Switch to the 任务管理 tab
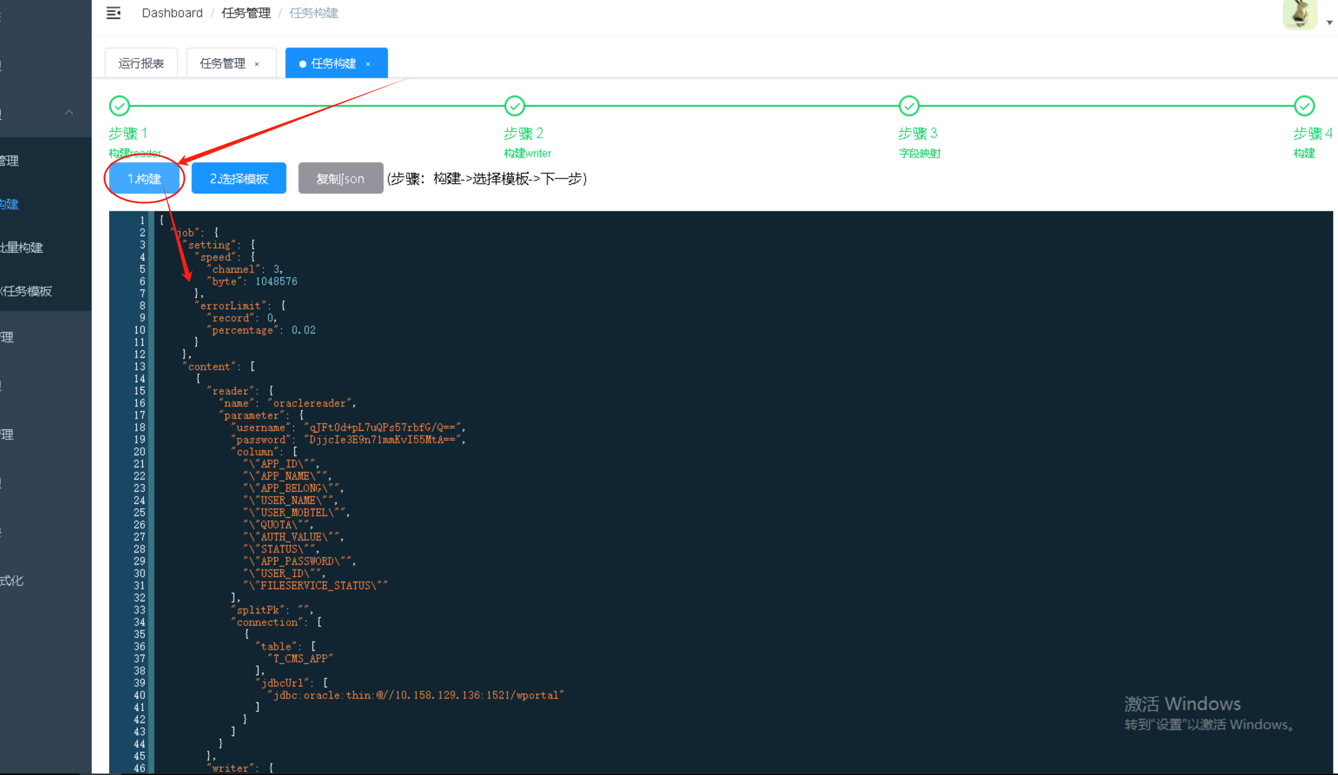This screenshot has height=775, width=1338. coord(230,63)
